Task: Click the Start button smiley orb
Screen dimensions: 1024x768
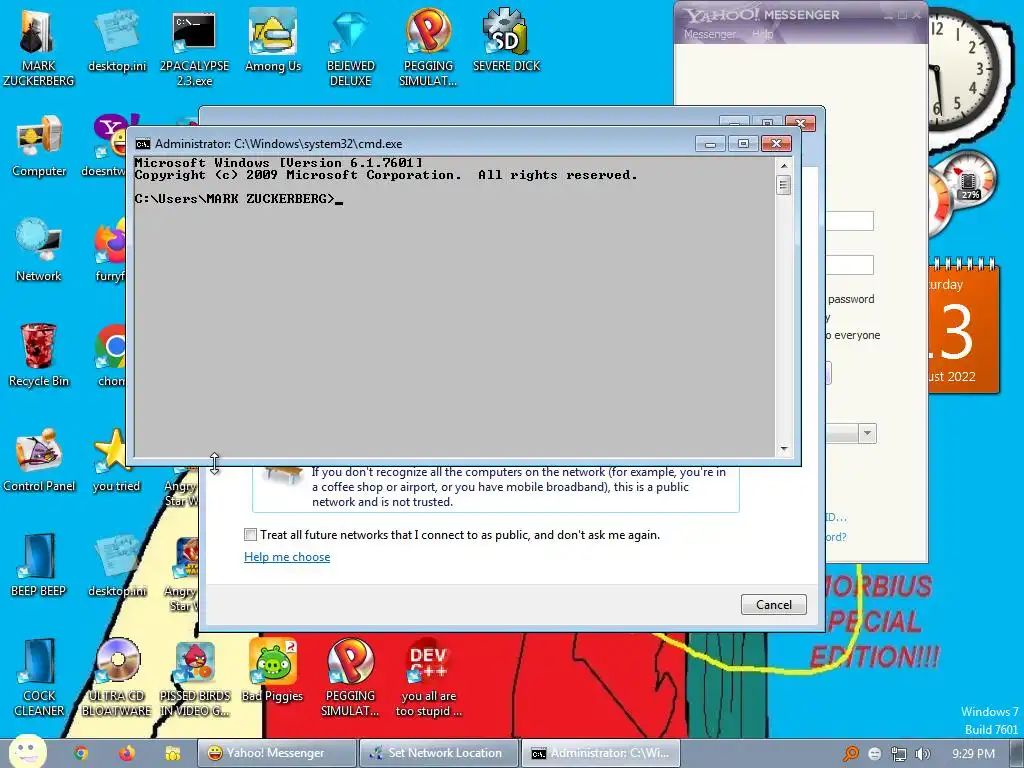Action: (x=27, y=751)
